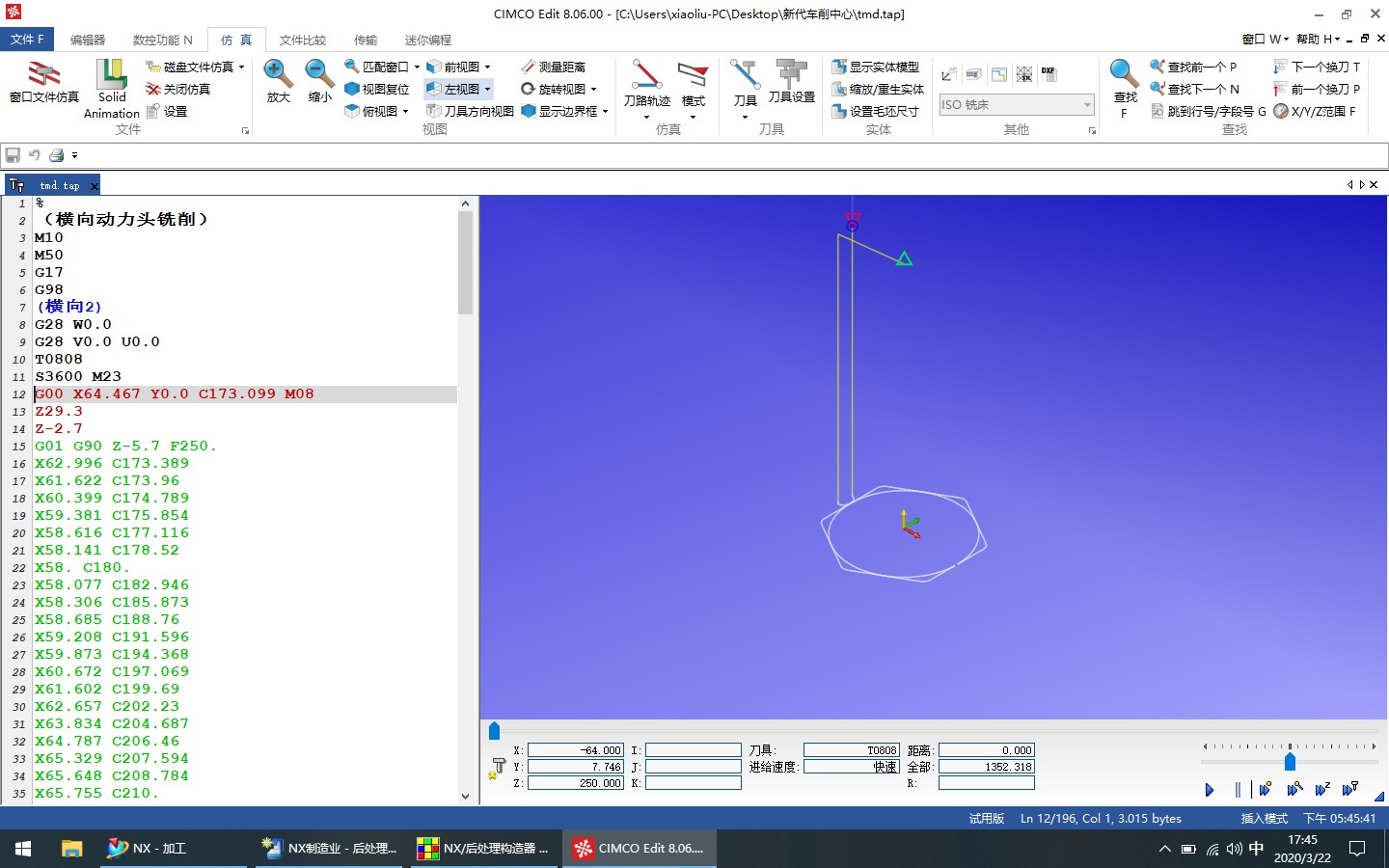Viewport: 1389px width, 868px height.
Task: Reset the view (视图复位)
Action: tap(377, 89)
